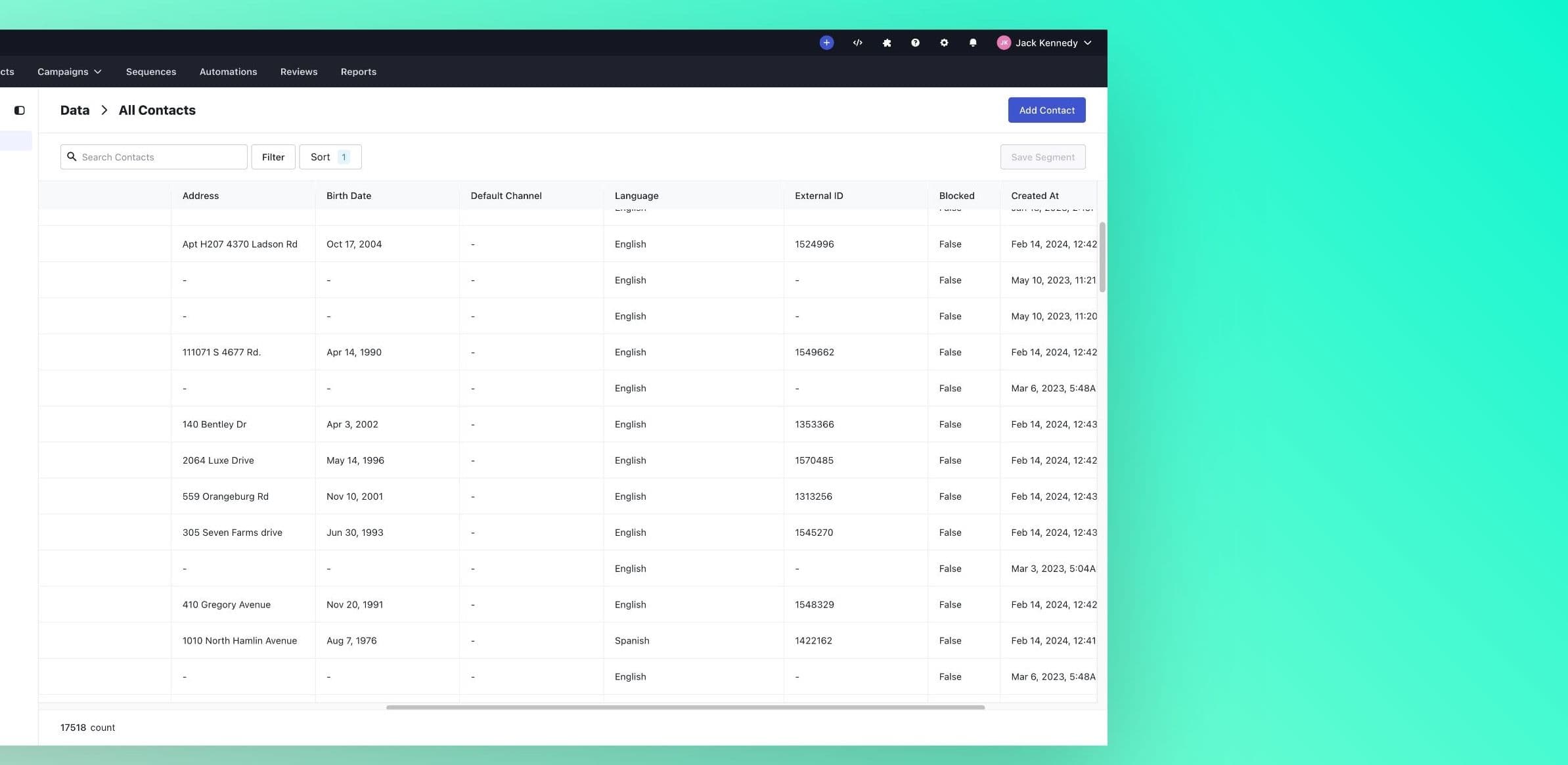Expand the Campaigns dropdown menu
1568x765 pixels.
[x=68, y=72]
